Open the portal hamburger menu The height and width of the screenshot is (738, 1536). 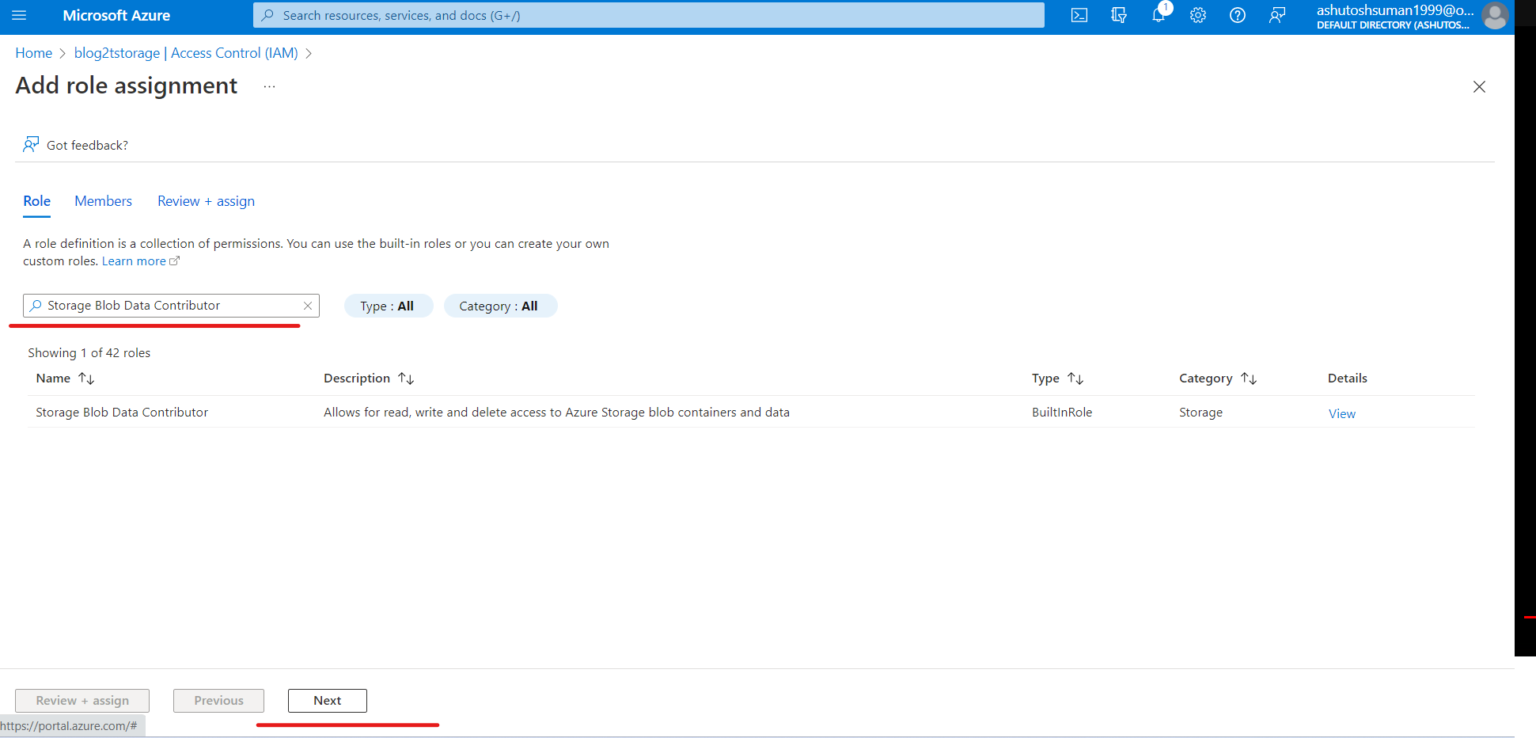(18, 15)
